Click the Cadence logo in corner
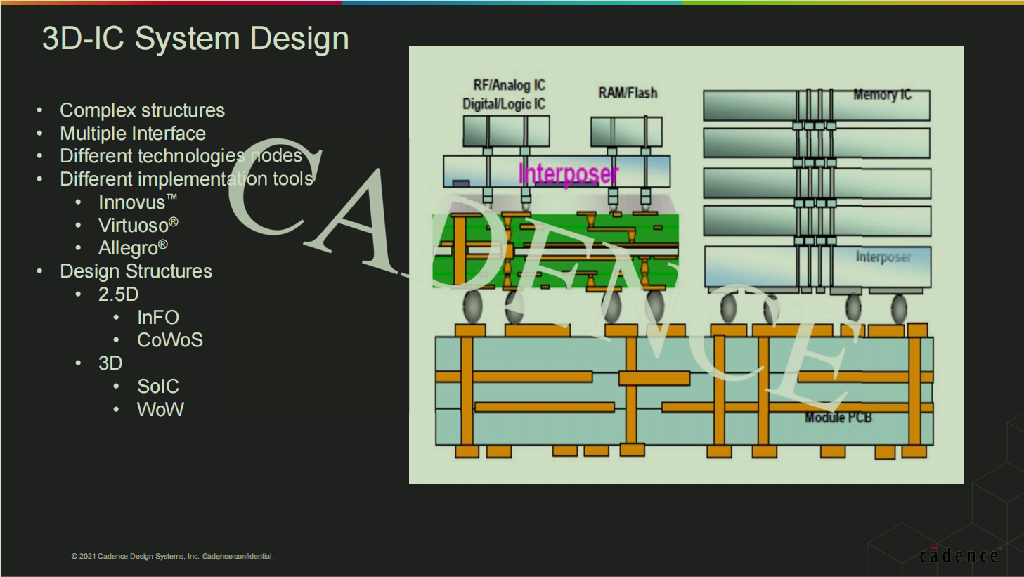The height and width of the screenshot is (577, 1024). point(959,555)
